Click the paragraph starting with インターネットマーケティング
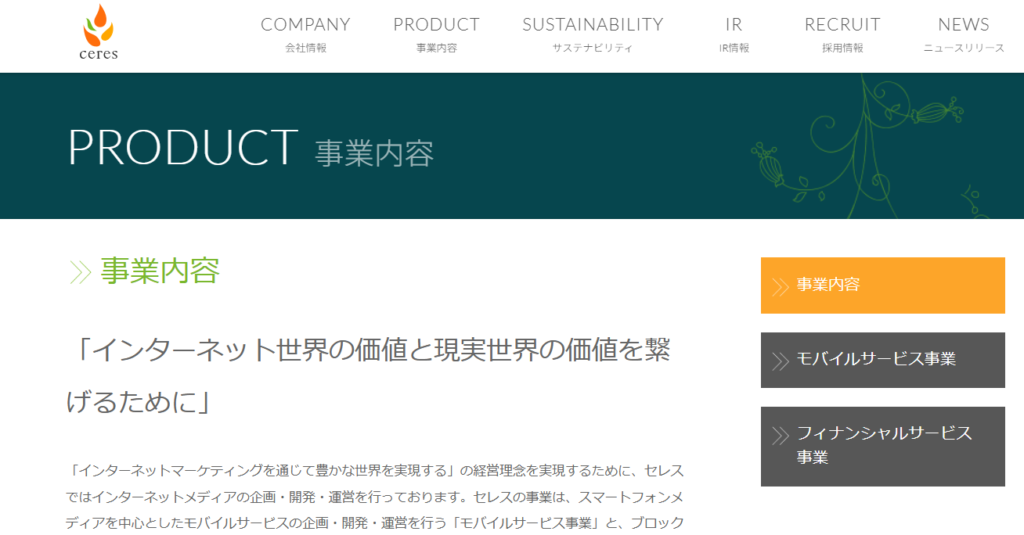The height and width of the screenshot is (535, 1024). point(376,497)
